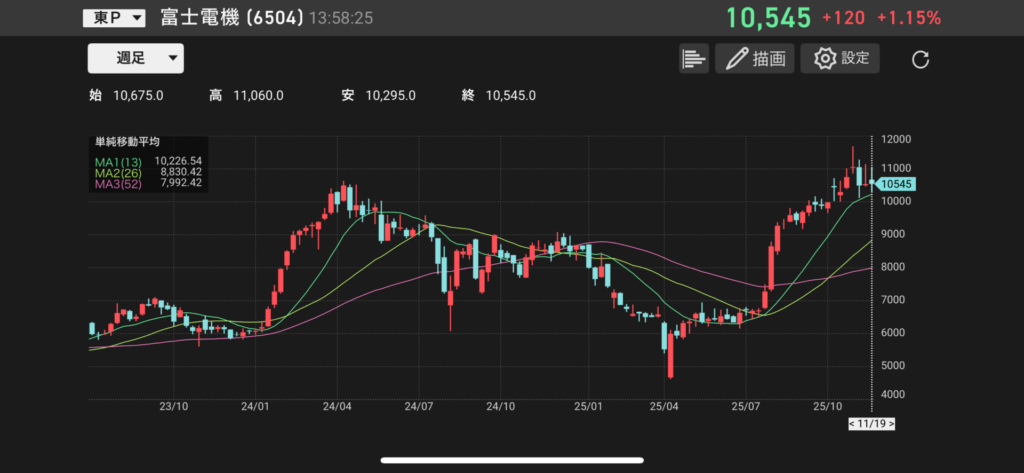Tap the 24/04 date label on axis
Screen dimensions: 1024x473
point(336,407)
